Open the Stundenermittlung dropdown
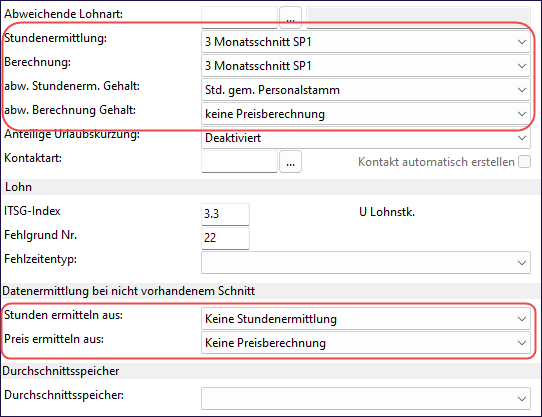 pos(366,42)
